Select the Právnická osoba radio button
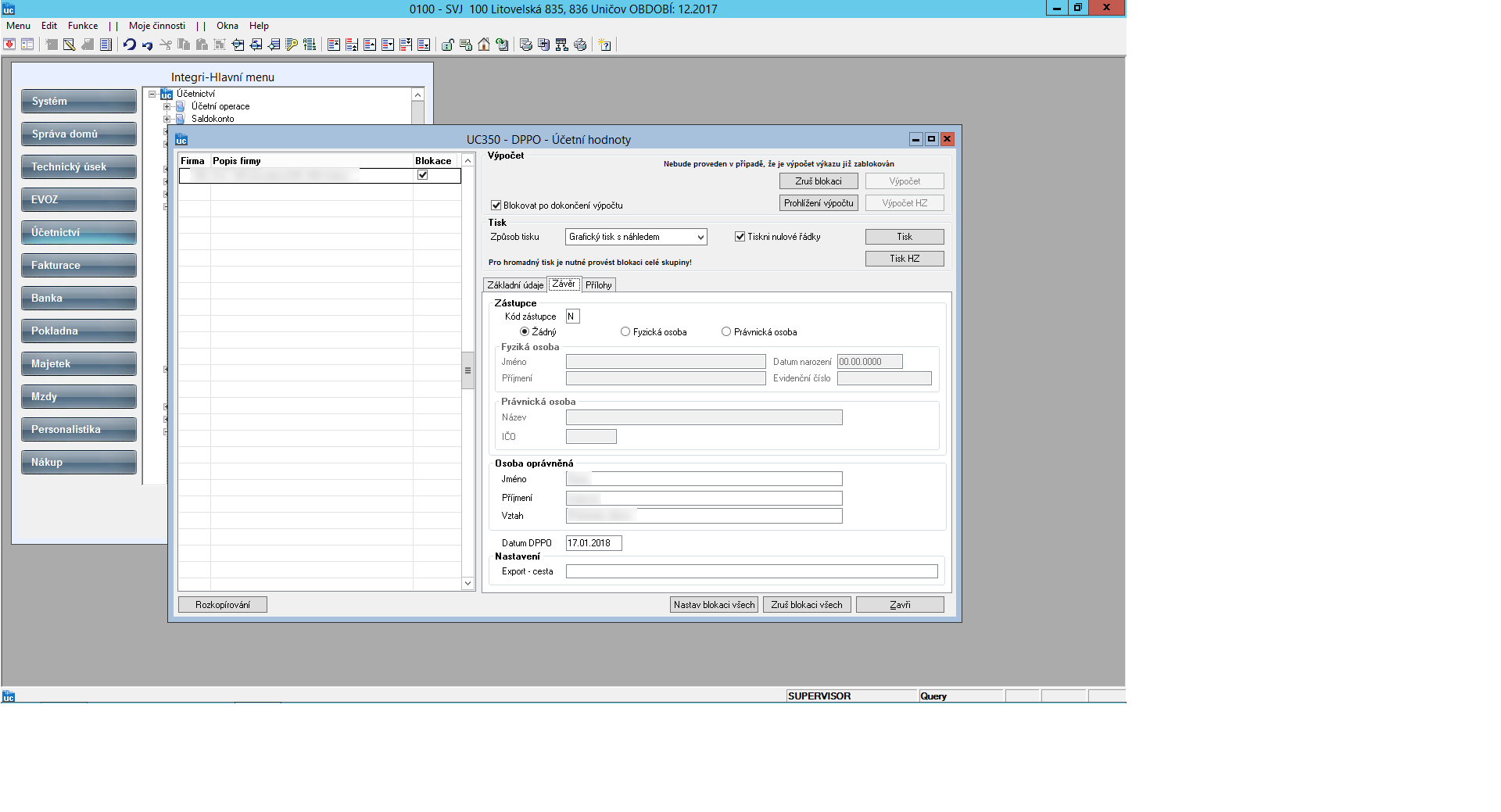Screen dimensions: 1501x812 coord(726,332)
